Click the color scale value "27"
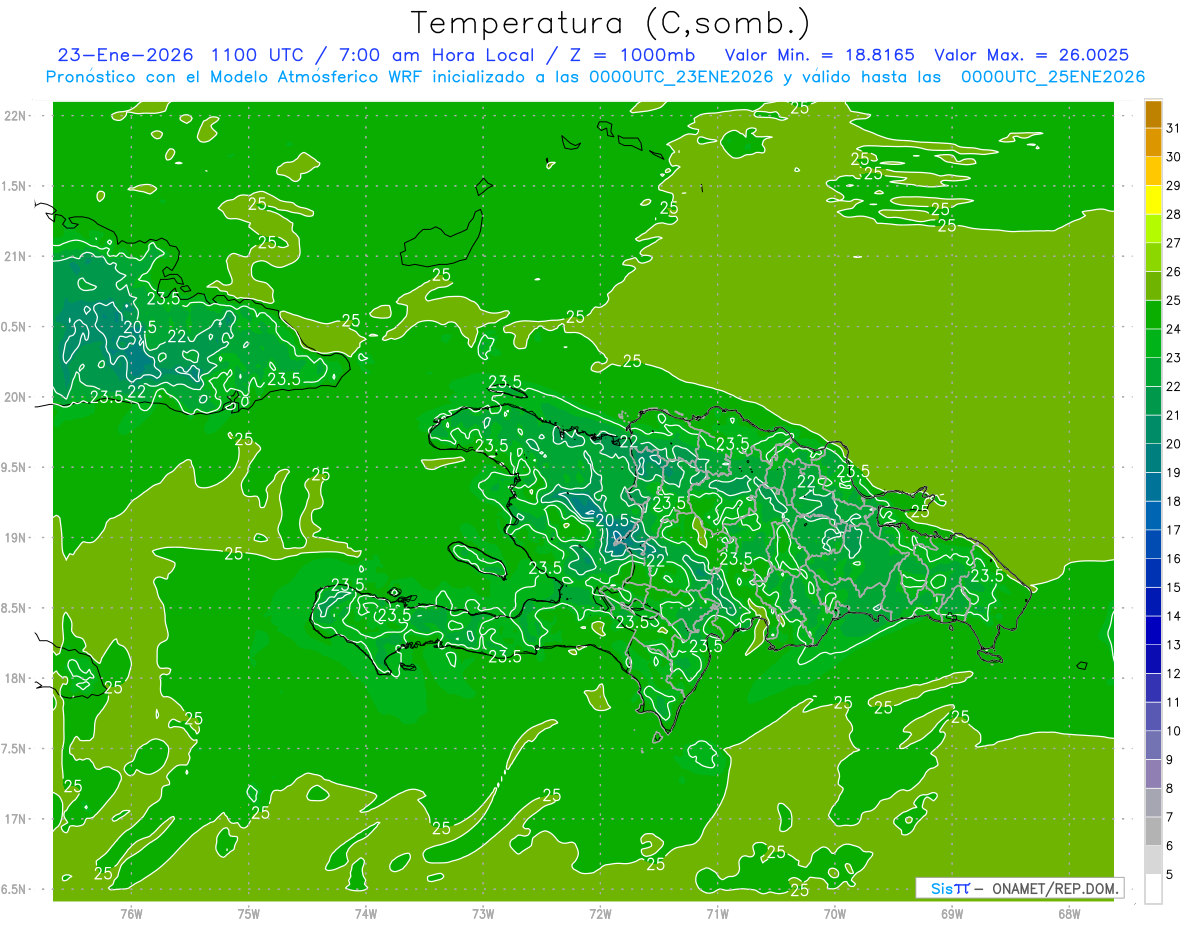This screenshot has width=1200, height=927. click(1174, 243)
